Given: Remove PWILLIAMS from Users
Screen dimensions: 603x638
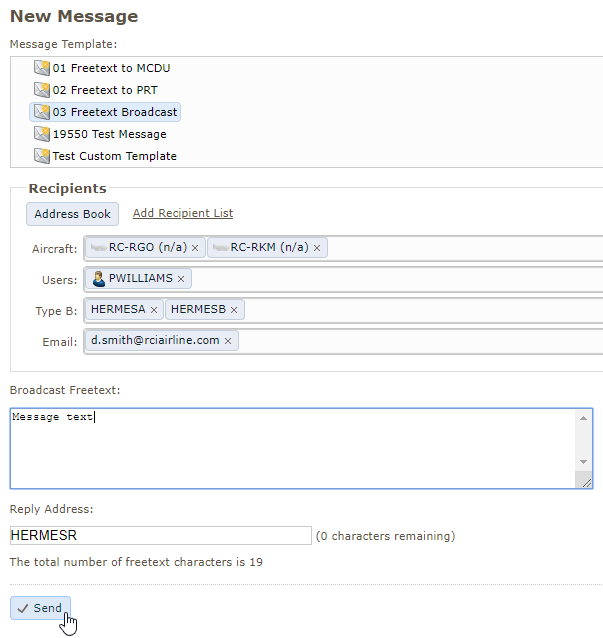Looking at the screenshot, I should coord(181,279).
